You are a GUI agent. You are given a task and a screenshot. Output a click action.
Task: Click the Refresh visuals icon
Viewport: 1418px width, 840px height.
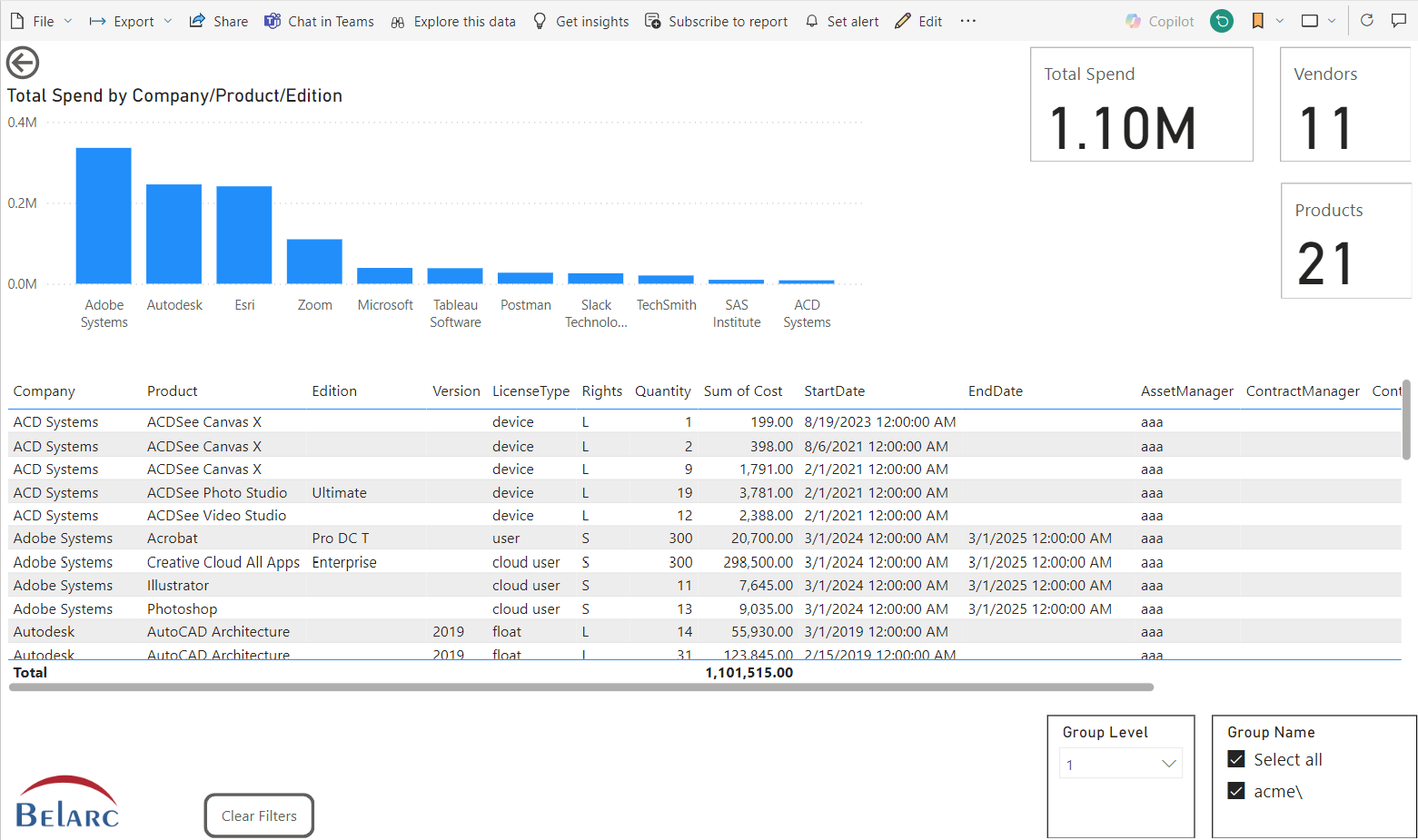(x=1366, y=21)
